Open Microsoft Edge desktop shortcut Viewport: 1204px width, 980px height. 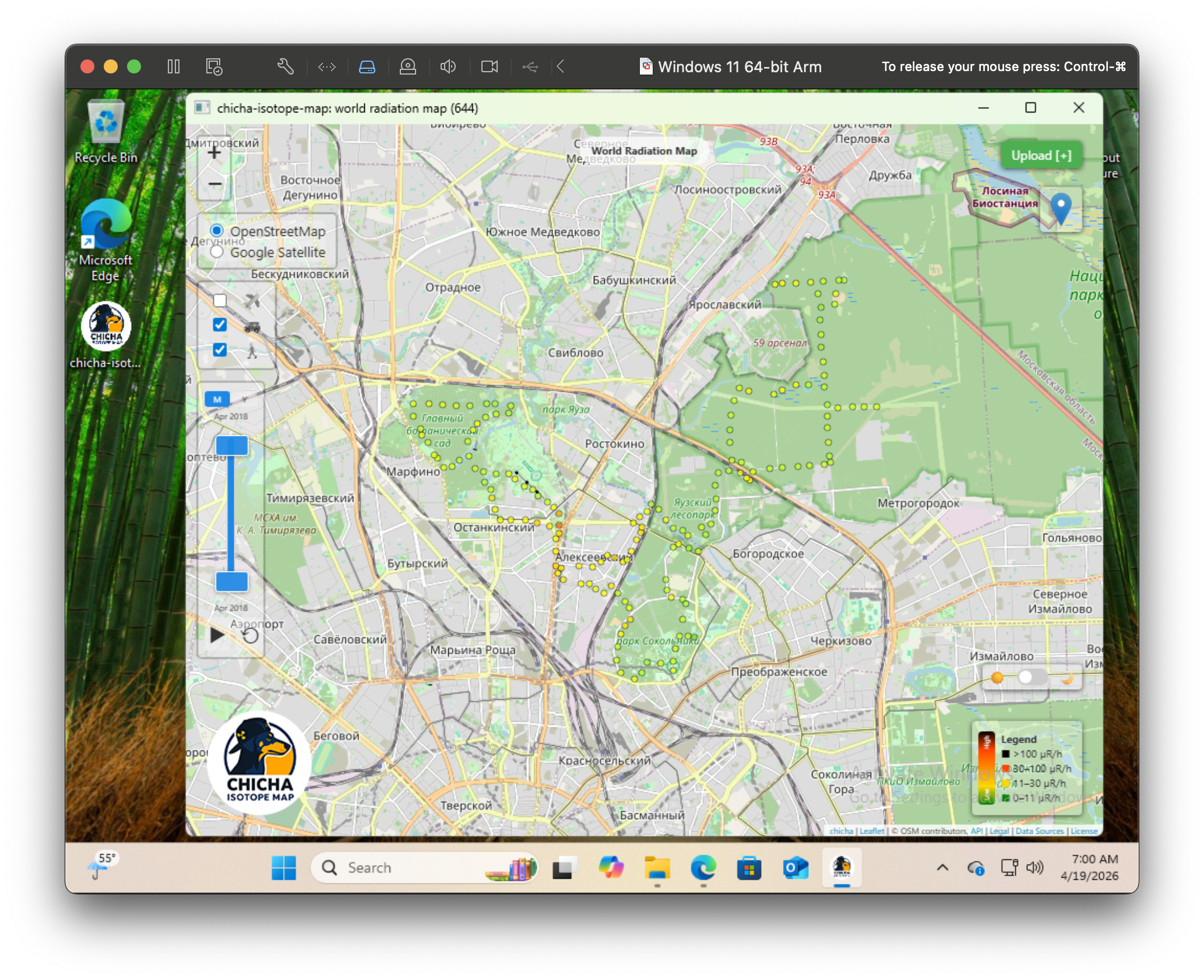coord(105,240)
